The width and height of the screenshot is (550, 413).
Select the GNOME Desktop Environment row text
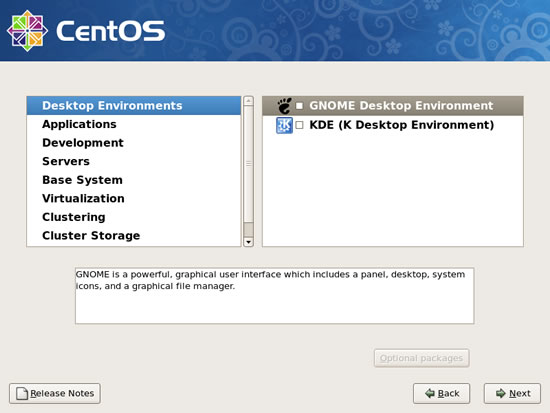point(401,106)
